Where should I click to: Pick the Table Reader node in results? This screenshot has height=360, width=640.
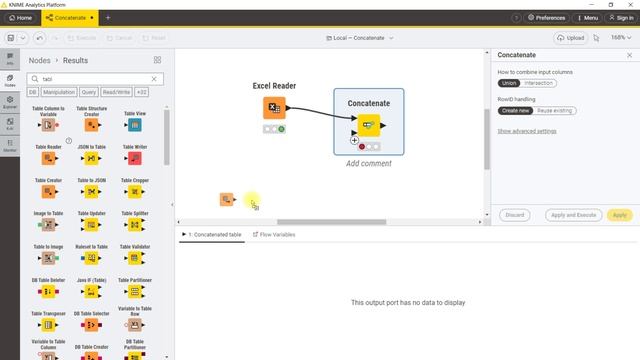[48, 158]
